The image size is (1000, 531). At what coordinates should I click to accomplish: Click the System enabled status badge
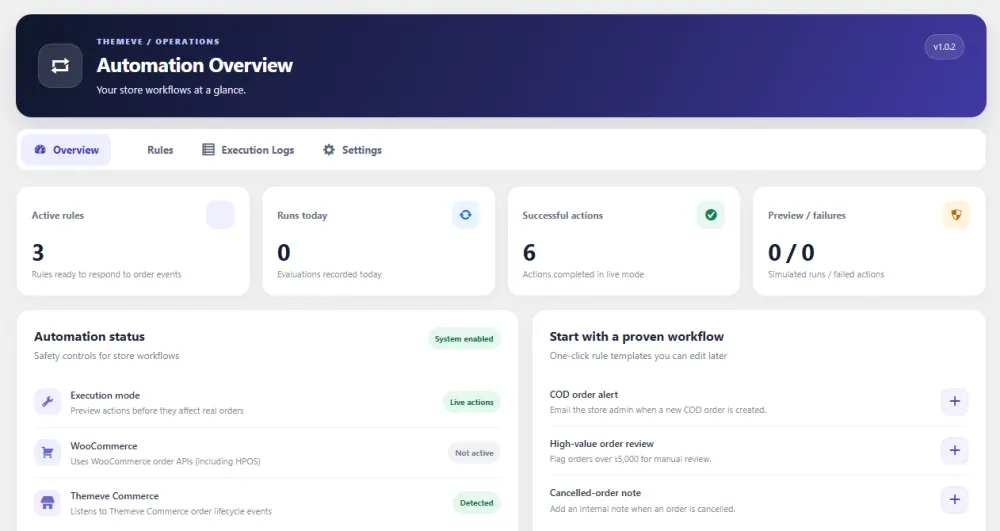click(464, 339)
